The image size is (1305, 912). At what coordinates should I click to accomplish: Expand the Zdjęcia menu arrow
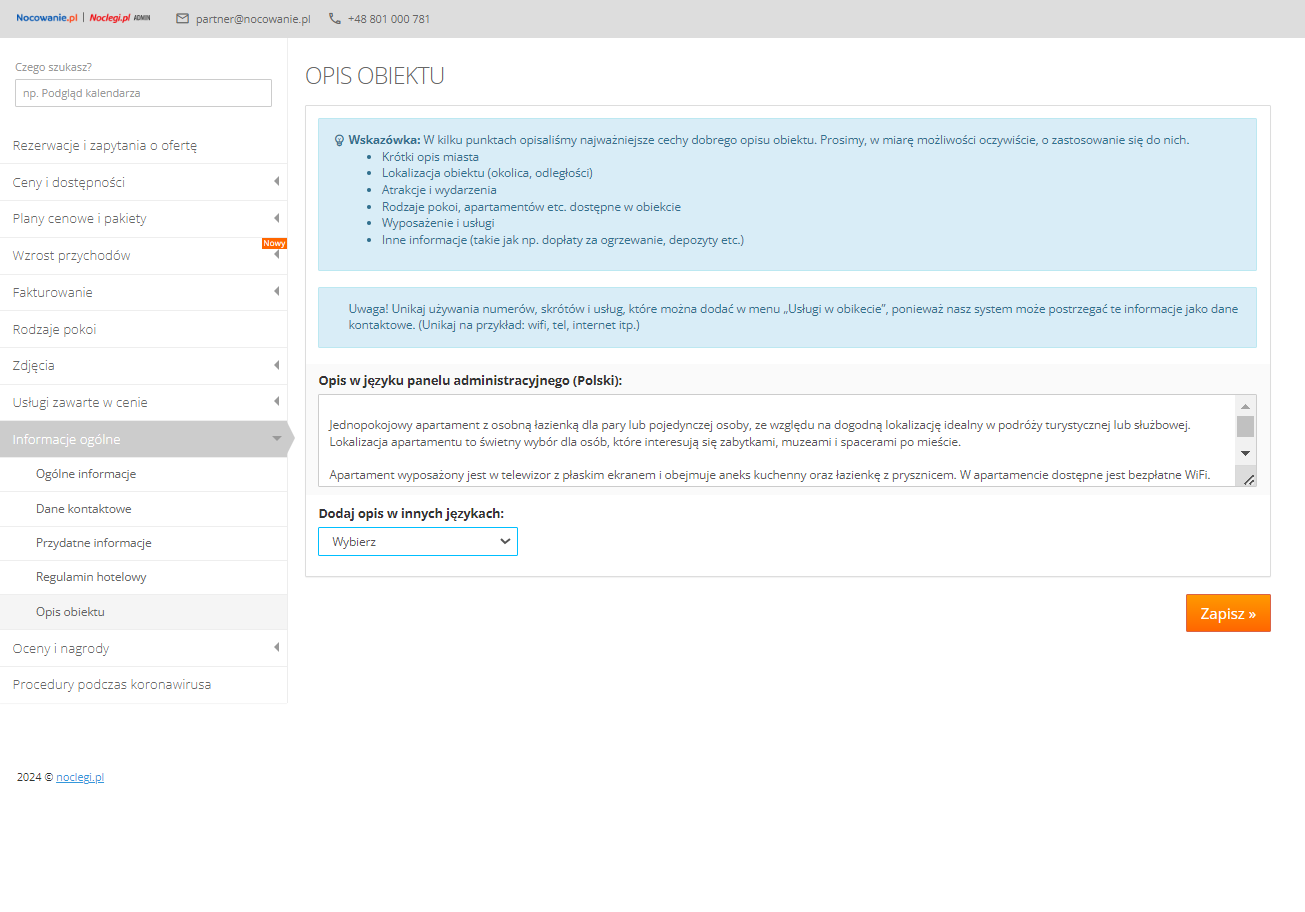(275, 365)
